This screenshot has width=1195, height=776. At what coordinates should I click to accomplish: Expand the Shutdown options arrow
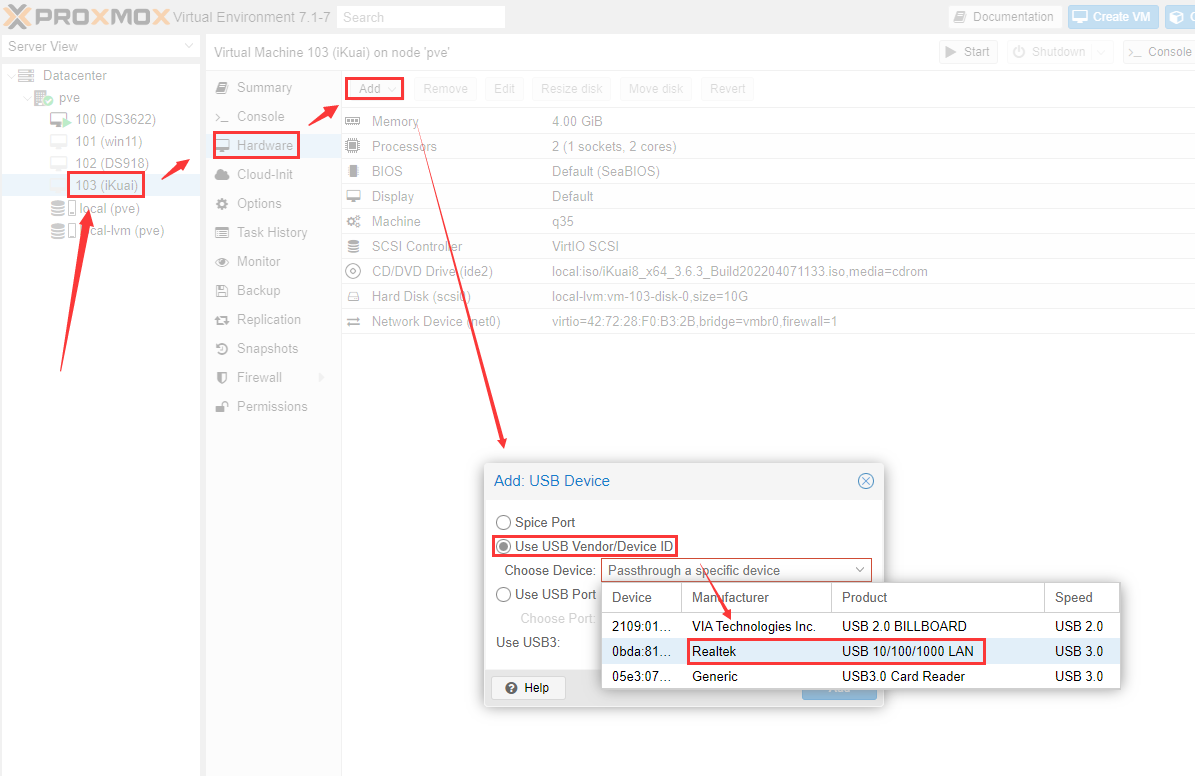click(1102, 52)
